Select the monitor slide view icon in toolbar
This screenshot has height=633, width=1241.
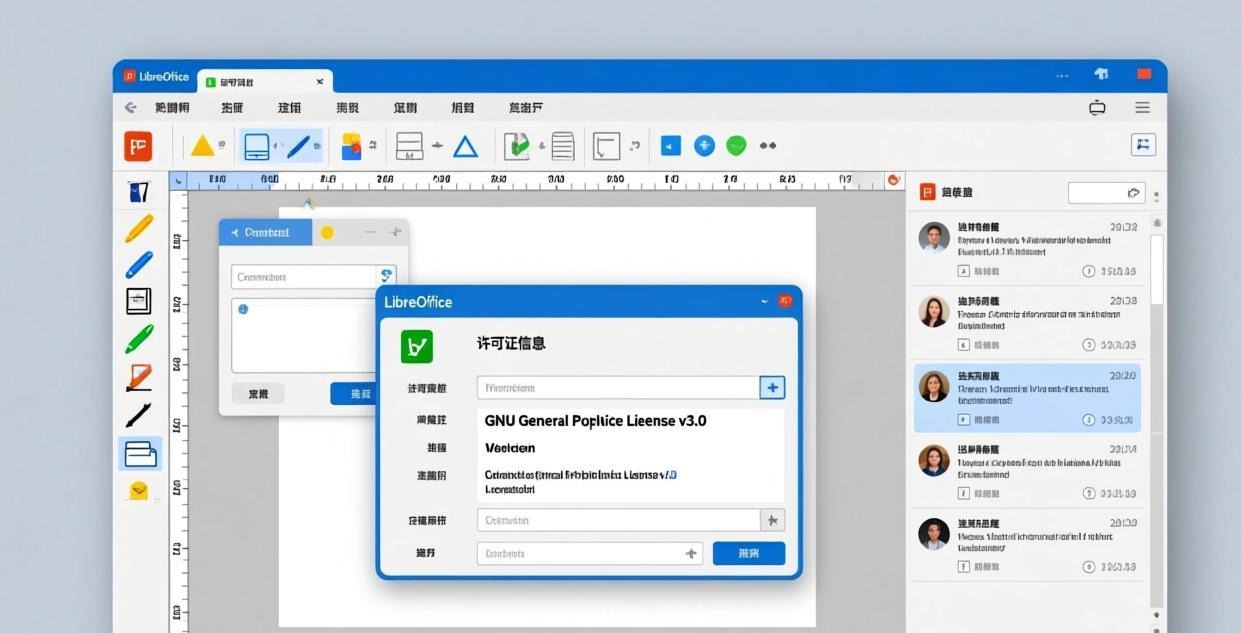(257, 146)
